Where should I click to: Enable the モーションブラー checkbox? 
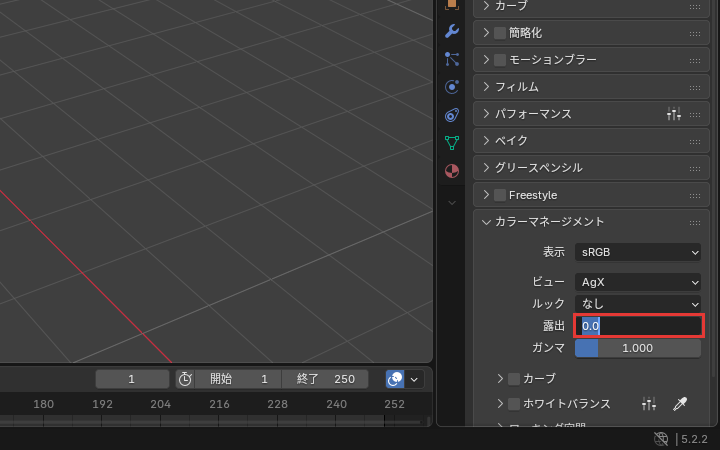(500, 60)
